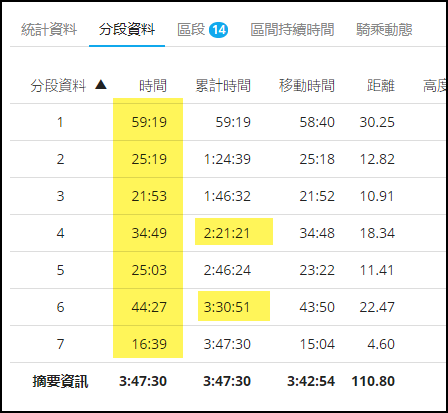Click moving time 21:52
Viewport: 448px width, 413px height.
pyautogui.click(x=317, y=196)
